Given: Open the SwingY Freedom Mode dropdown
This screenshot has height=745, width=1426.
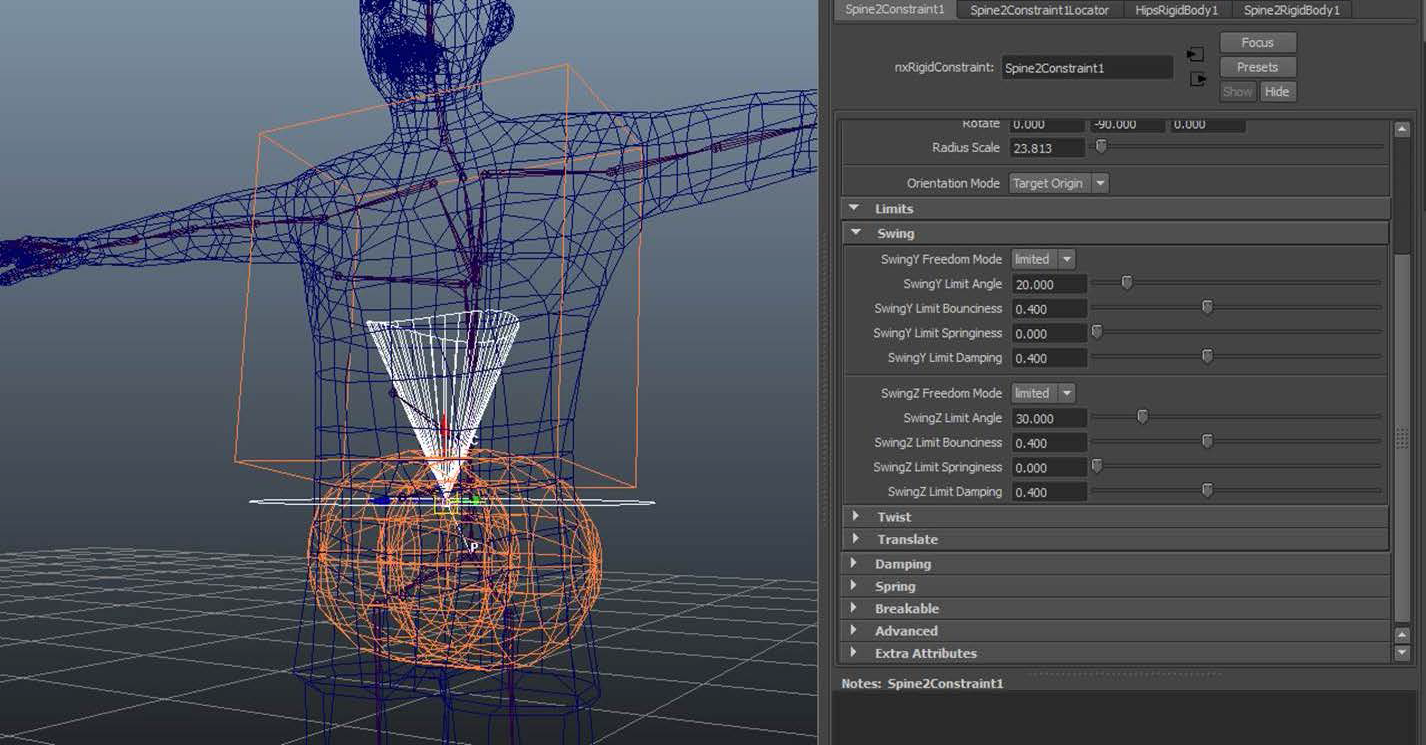Looking at the screenshot, I should tap(1043, 259).
